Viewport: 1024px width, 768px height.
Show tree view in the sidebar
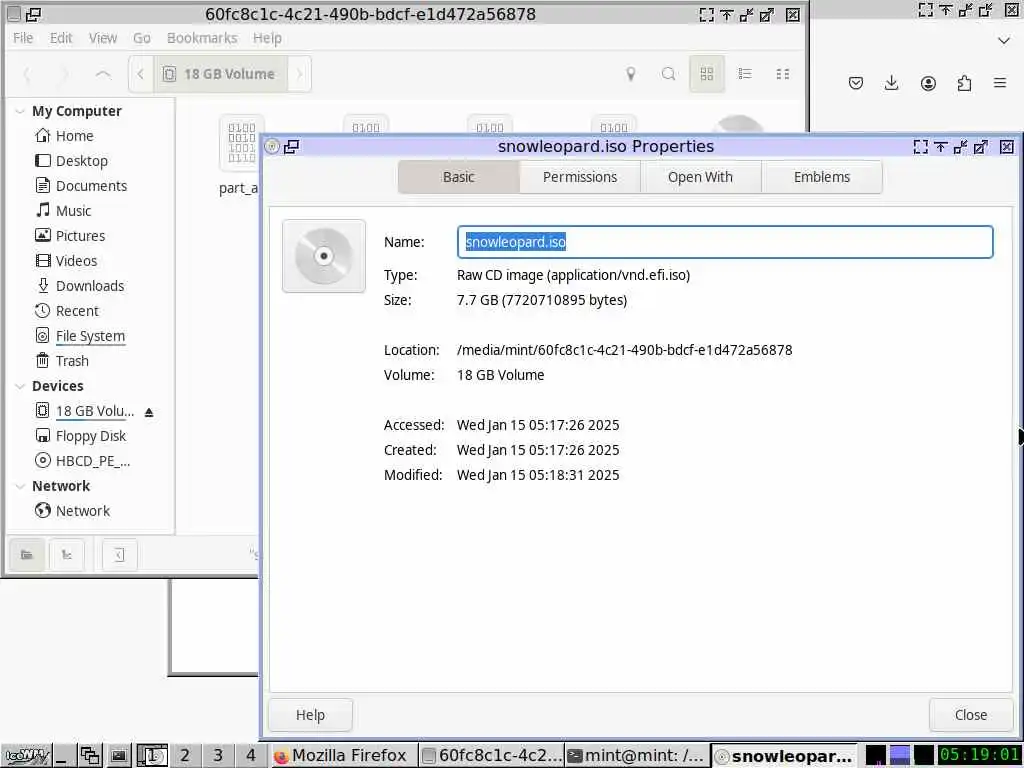tap(67, 555)
